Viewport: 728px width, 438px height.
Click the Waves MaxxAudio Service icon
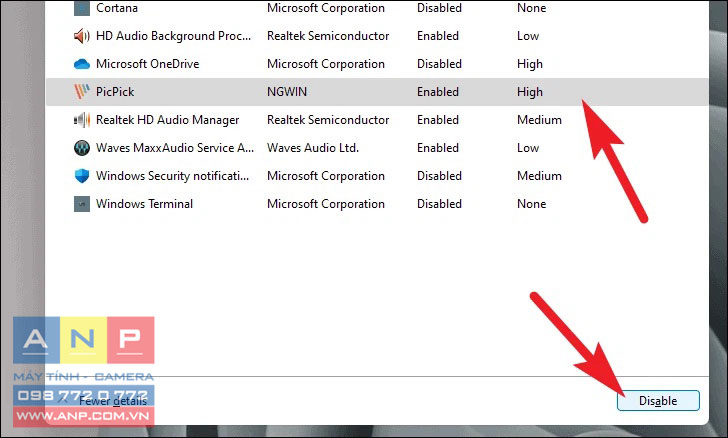[x=82, y=148]
